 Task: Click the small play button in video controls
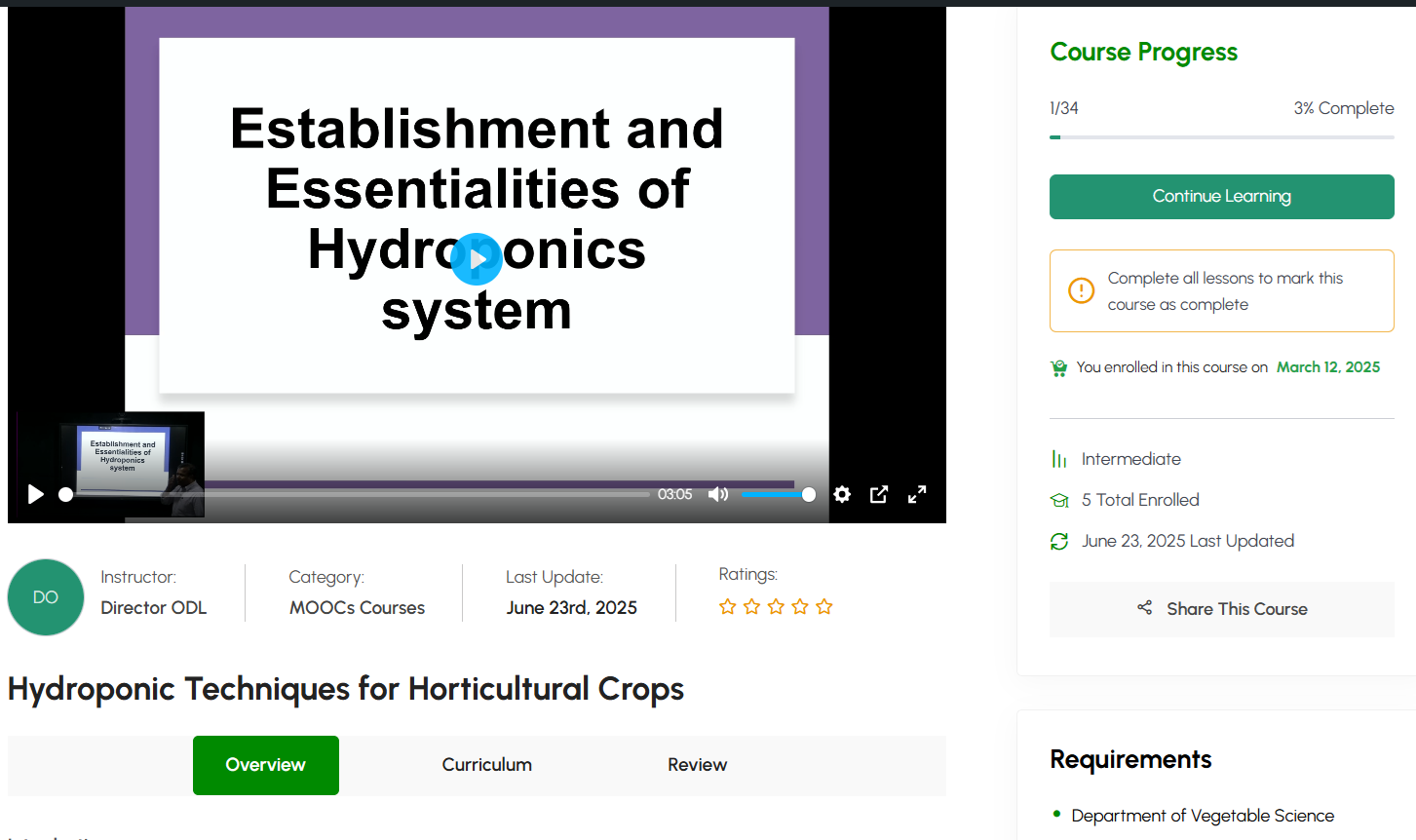[x=36, y=494]
